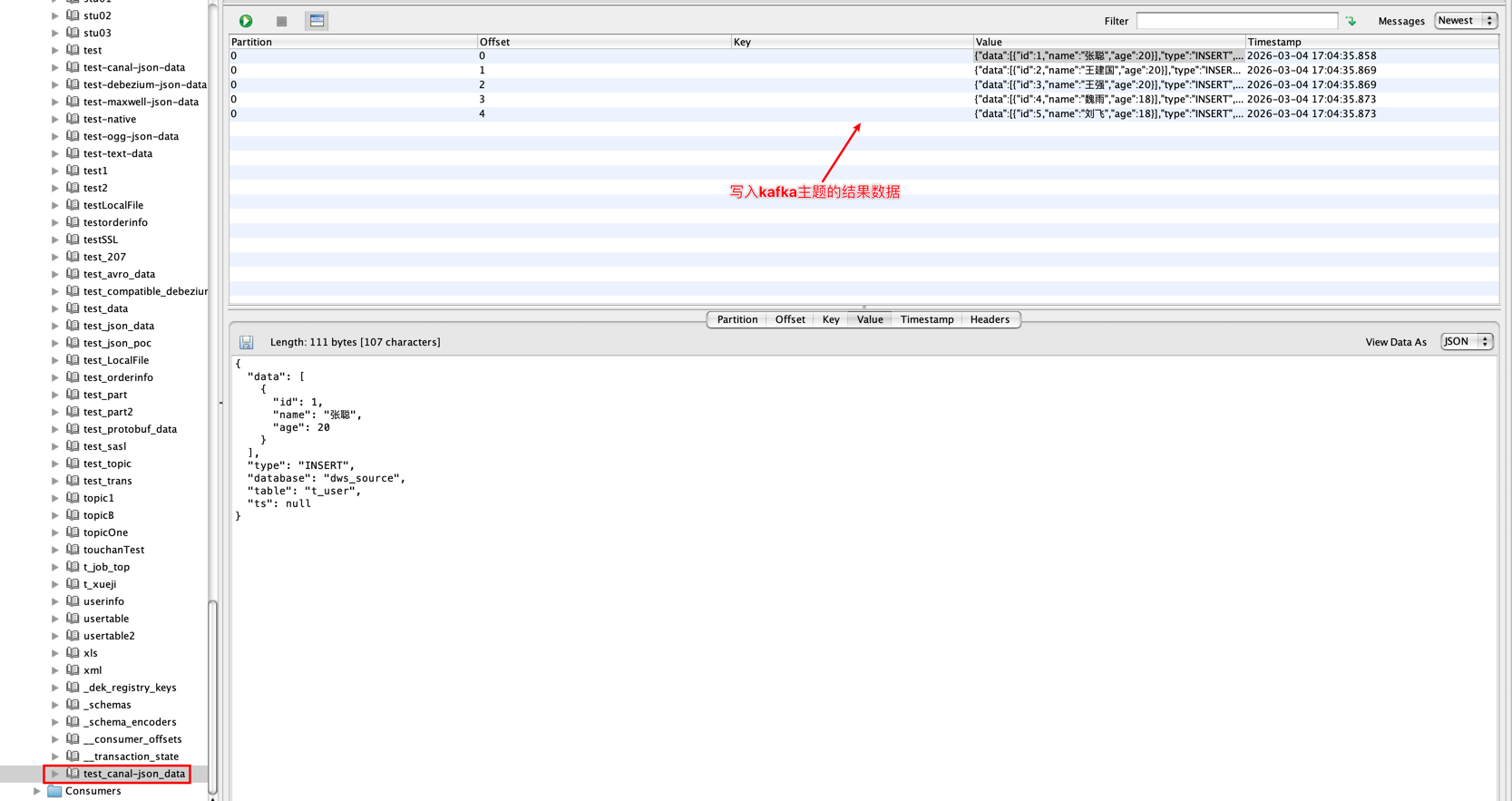Expand the __consumer_offsets topic node
The height and width of the screenshot is (801, 1512).
[55, 739]
